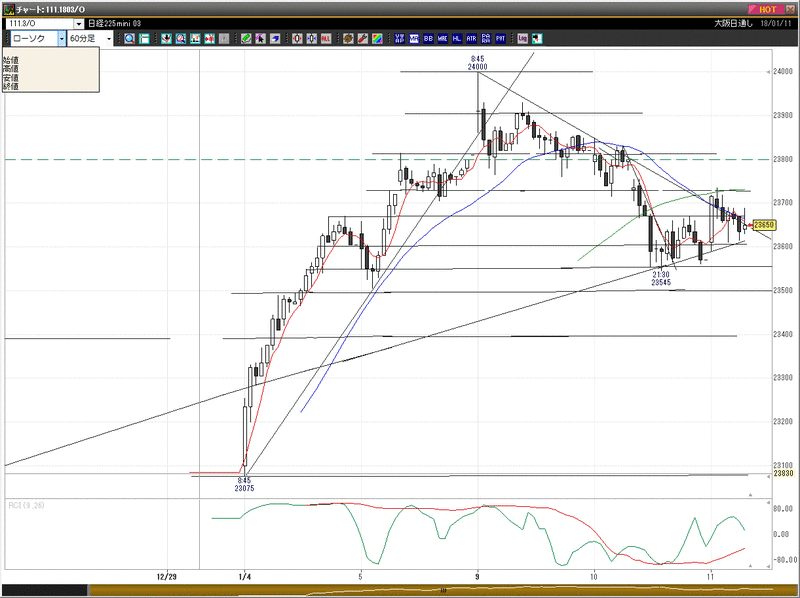Screen dimensions: 800x598
Task: Toggle the Log scale button
Action: click(522, 38)
